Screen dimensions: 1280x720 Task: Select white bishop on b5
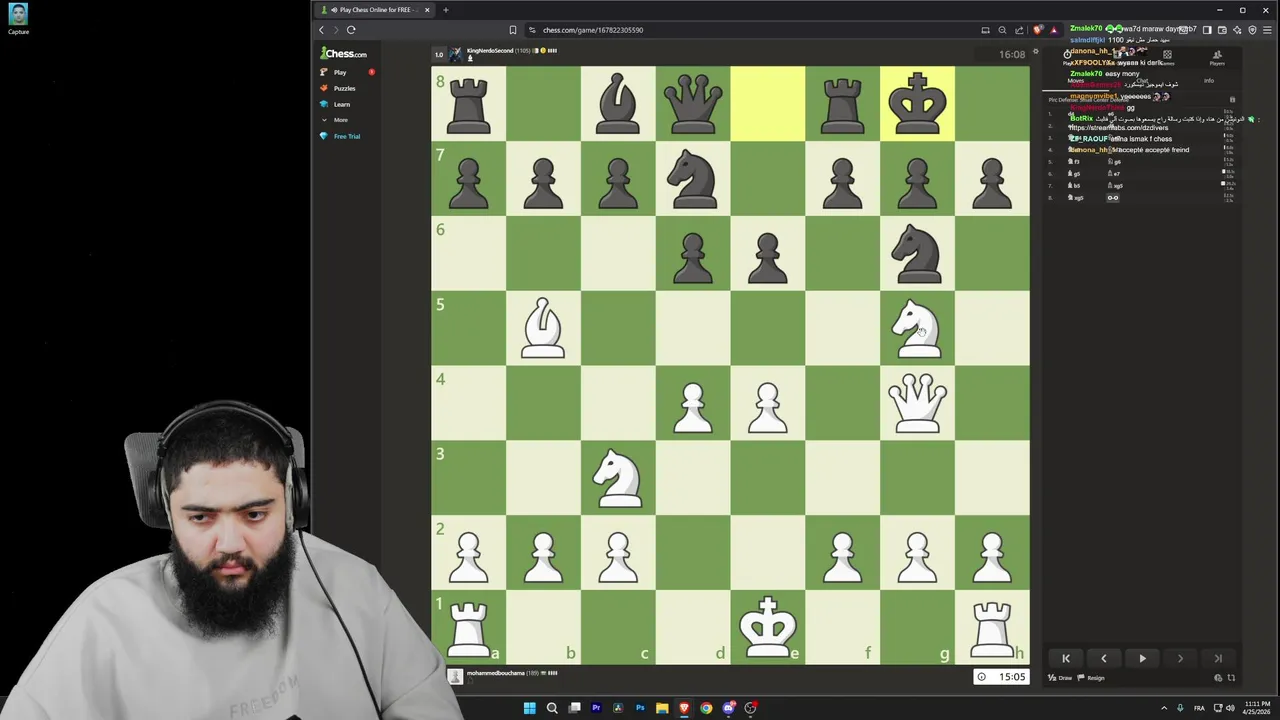(x=543, y=328)
